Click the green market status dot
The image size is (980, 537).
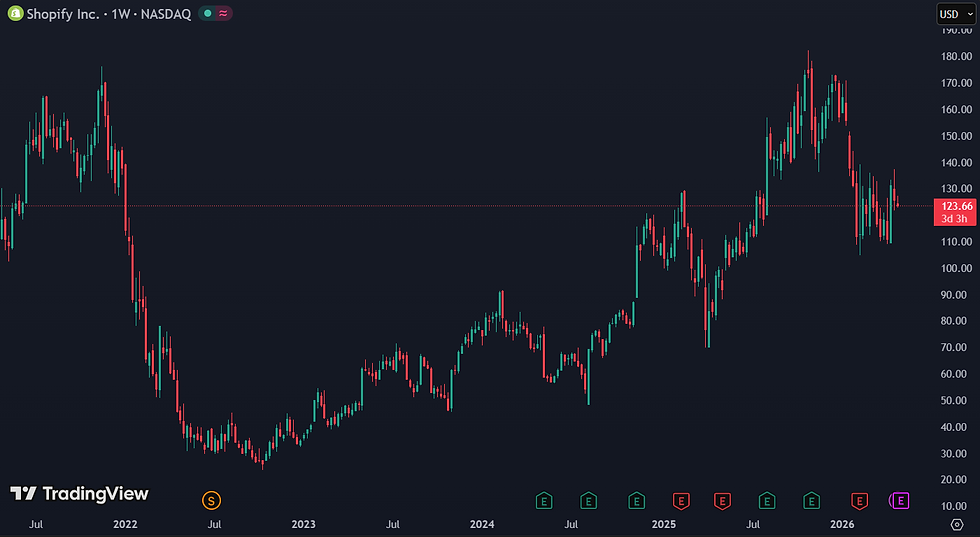click(208, 13)
